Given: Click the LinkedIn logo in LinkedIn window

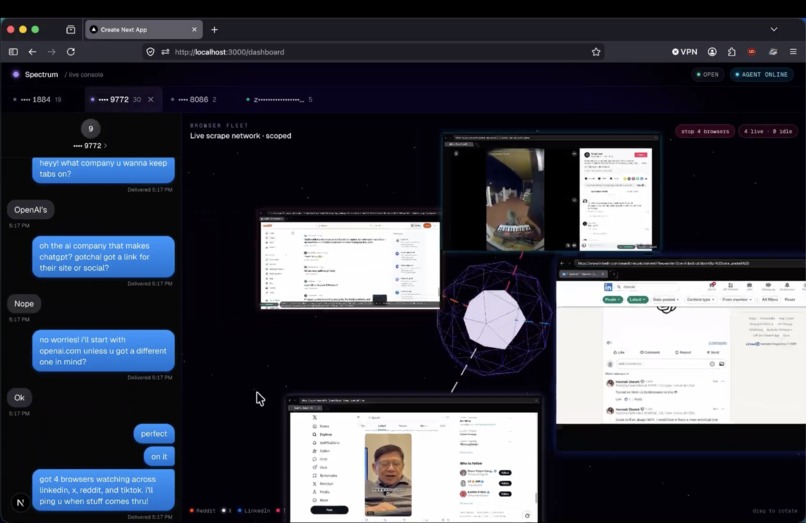Looking at the screenshot, I should 608,287.
